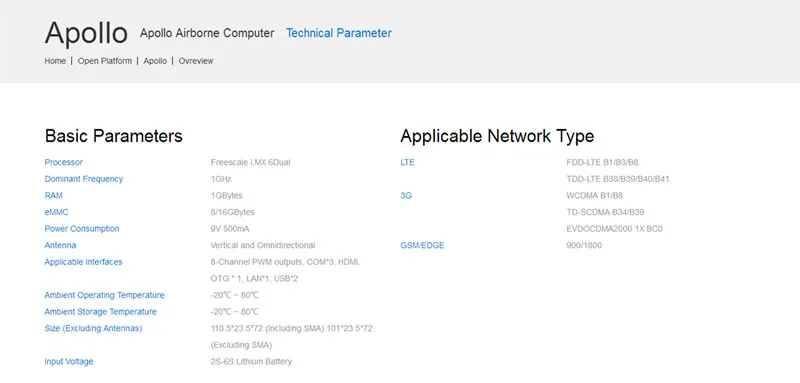
Task: Click Ambient Storage Temperature label
Action: tap(101, 312)
